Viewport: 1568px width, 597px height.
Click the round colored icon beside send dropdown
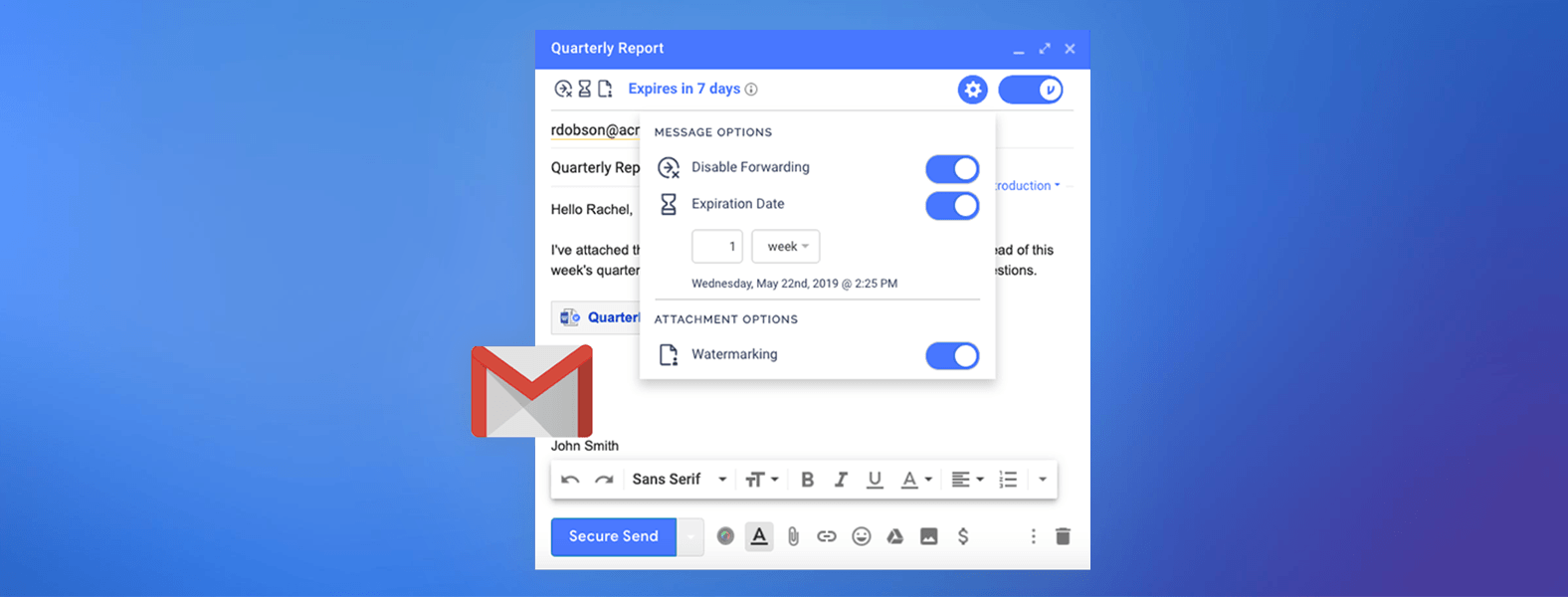click(x=726, y=536)
